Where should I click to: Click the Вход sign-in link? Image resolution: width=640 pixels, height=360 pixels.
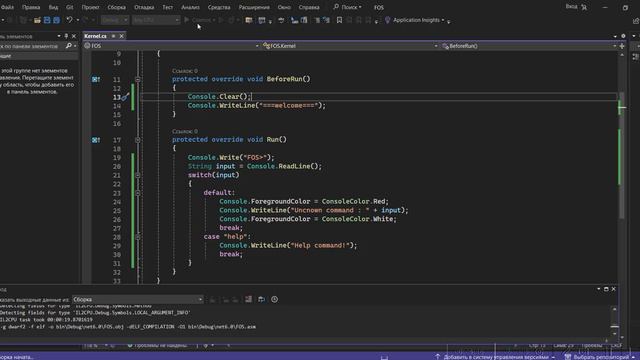(571, 7)
